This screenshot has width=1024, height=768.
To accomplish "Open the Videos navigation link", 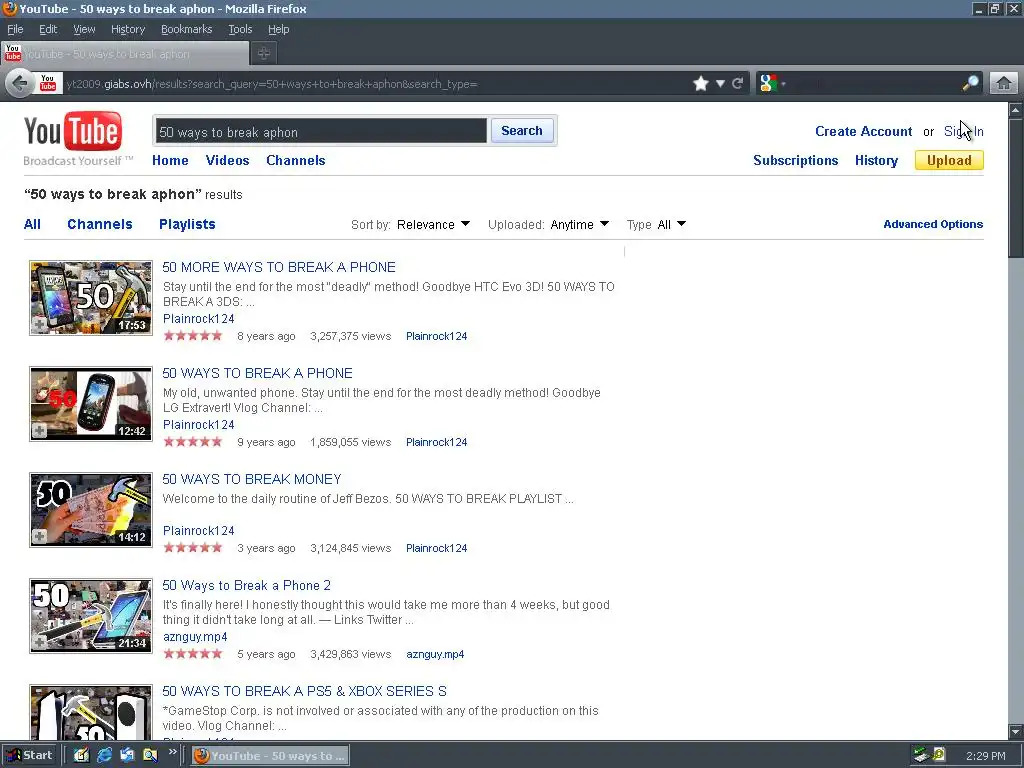I will tap(227, 161).
